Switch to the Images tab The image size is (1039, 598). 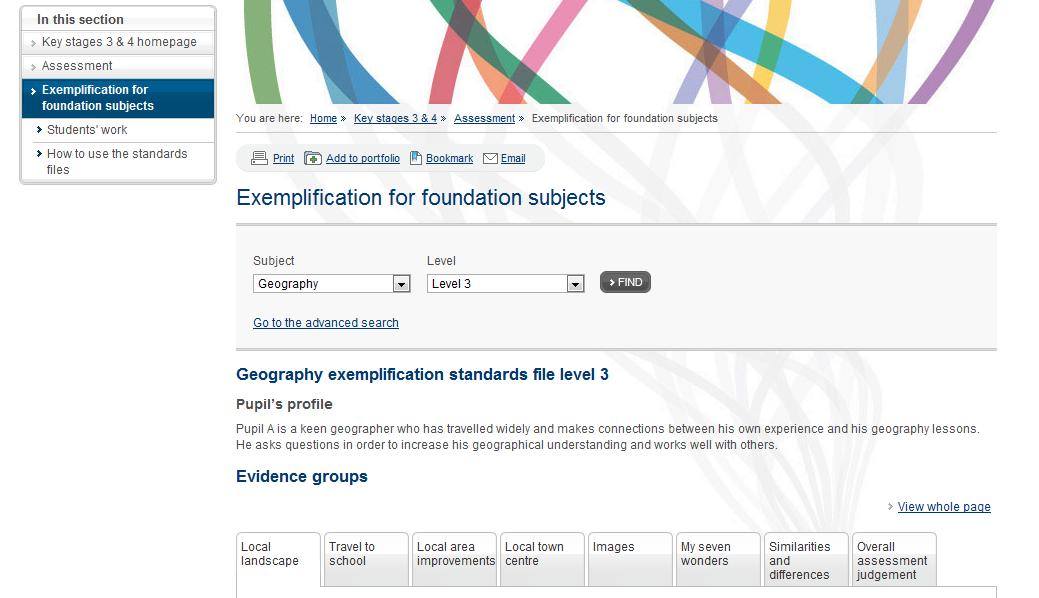(630, 559)
